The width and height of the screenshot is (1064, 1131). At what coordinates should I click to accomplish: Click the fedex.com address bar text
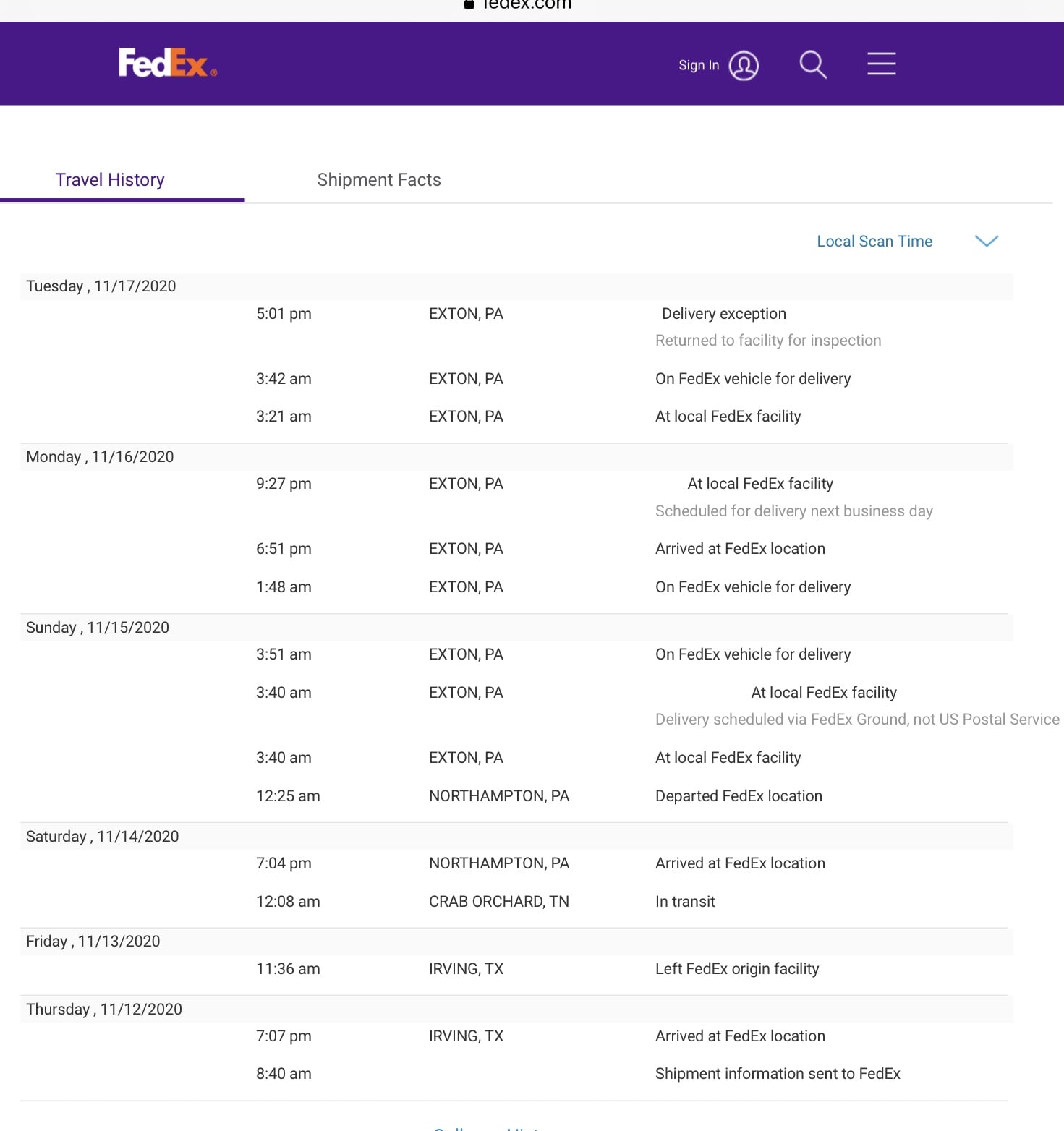click(x=527, y=5)
